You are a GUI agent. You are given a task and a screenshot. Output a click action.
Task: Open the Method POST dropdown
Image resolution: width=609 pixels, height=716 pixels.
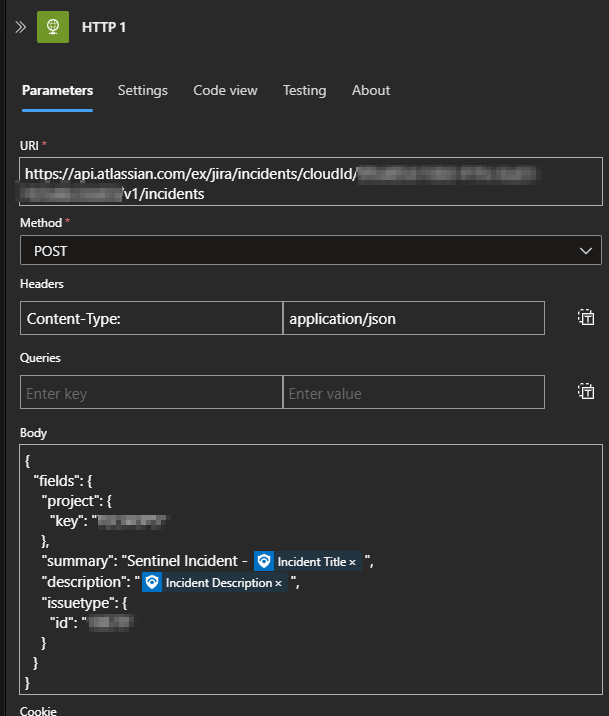311,250
